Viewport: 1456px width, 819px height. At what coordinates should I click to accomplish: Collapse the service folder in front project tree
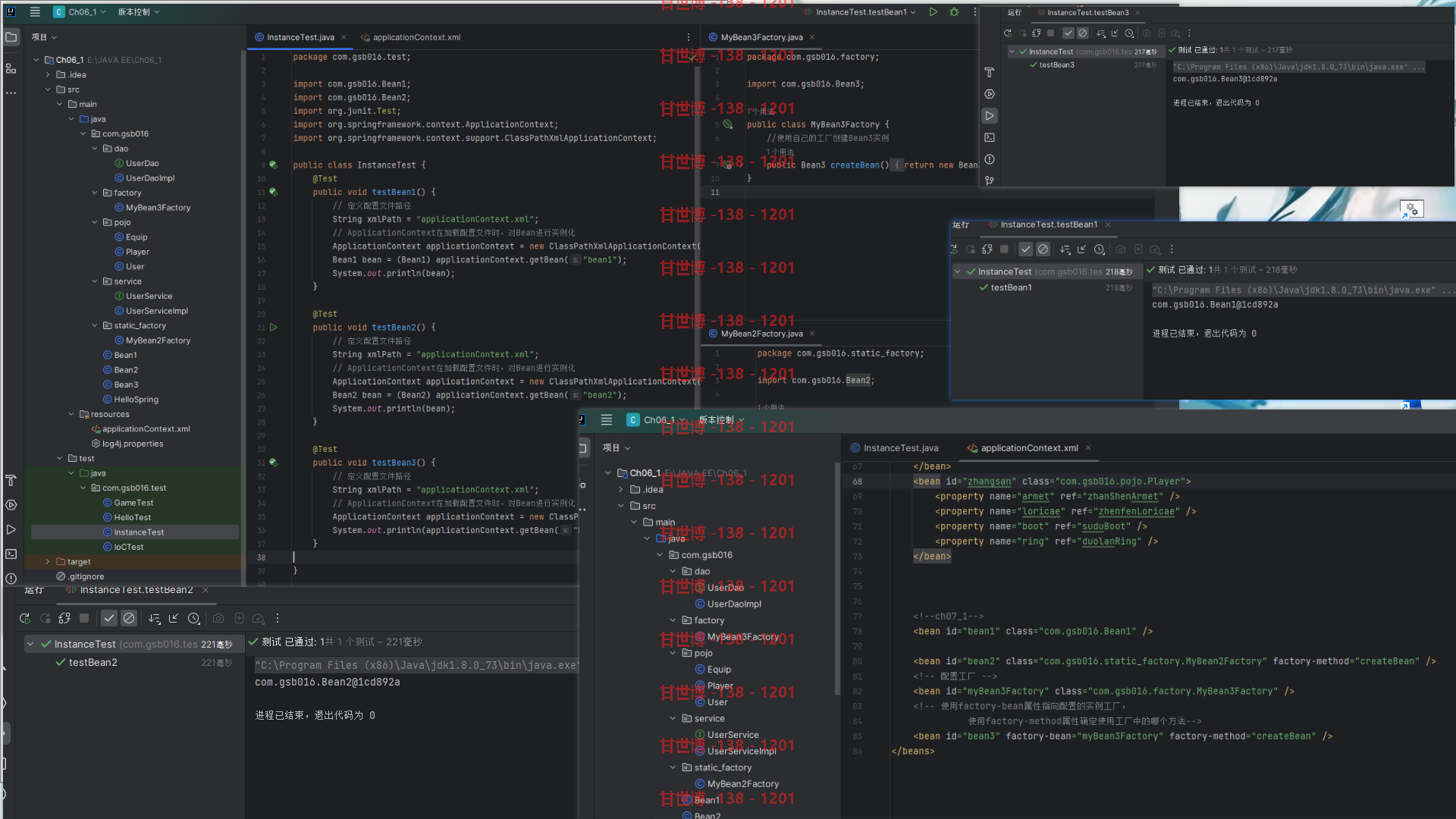coord(673,719)
